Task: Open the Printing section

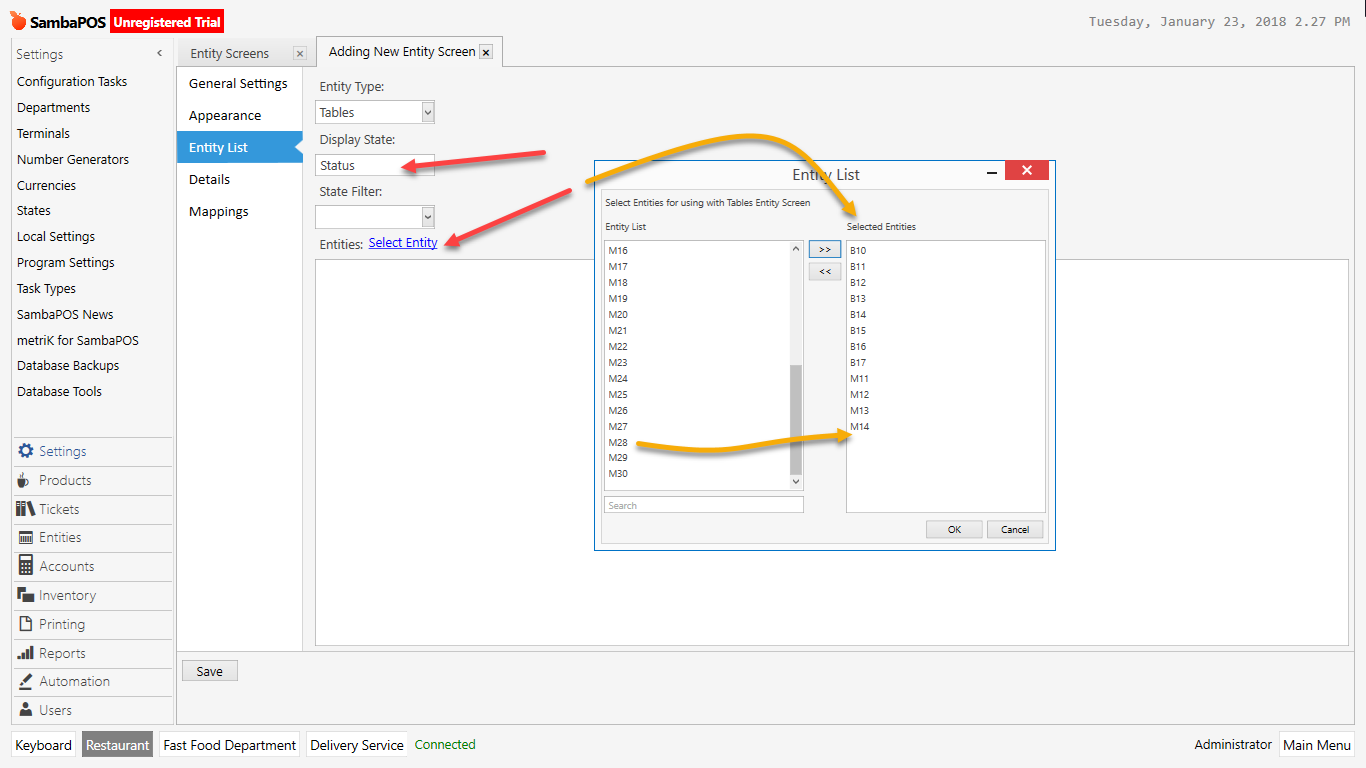Action: coord(58,624)
